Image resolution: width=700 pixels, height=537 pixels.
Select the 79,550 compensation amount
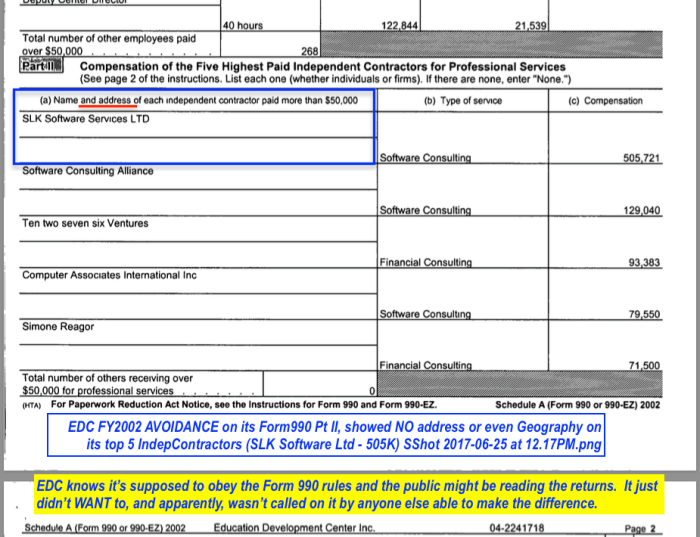(x=642, y=314)
